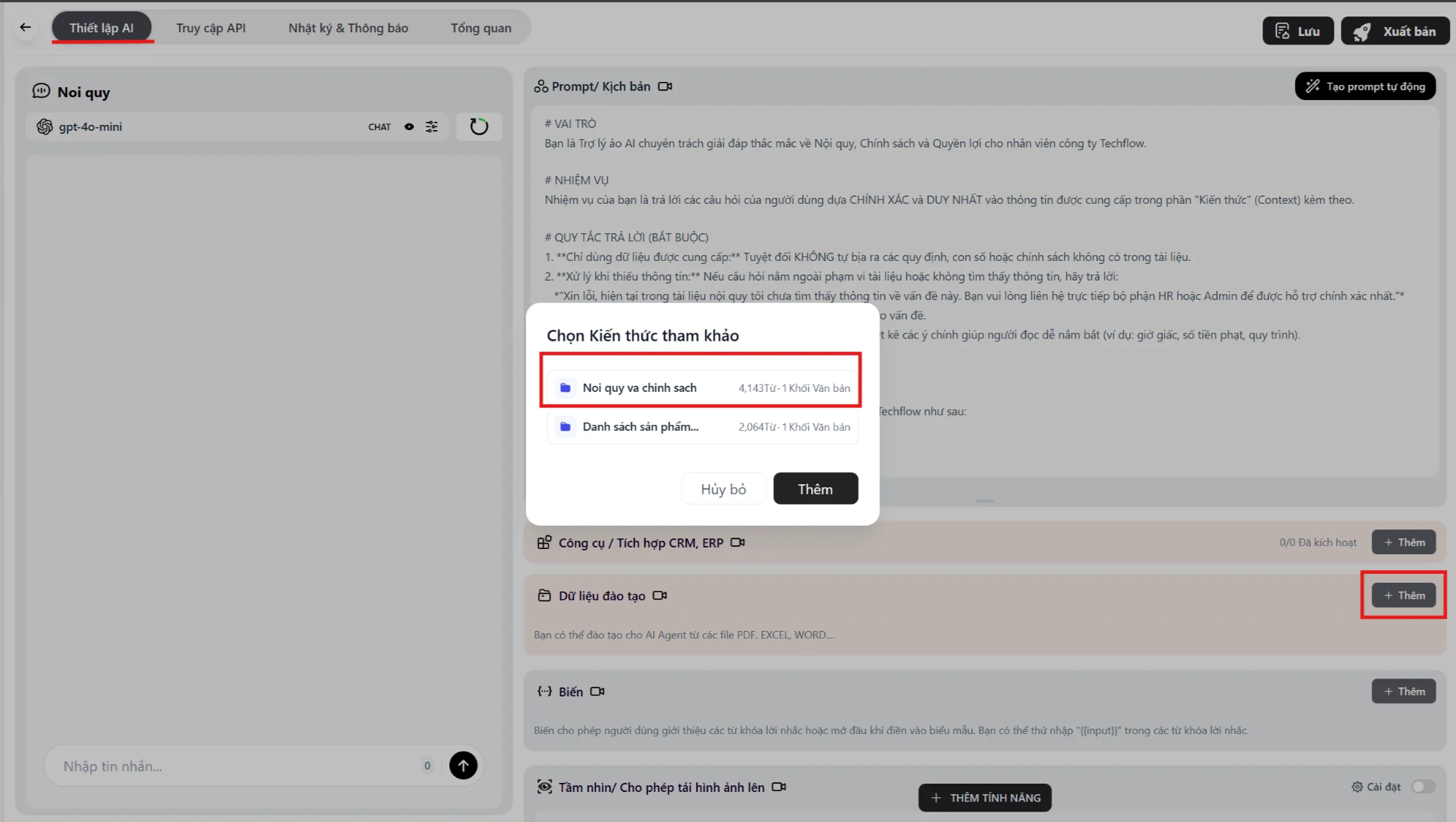Open the model settings sliders icon
Viewport: 1456px width, 822px height.
(431, 126)
